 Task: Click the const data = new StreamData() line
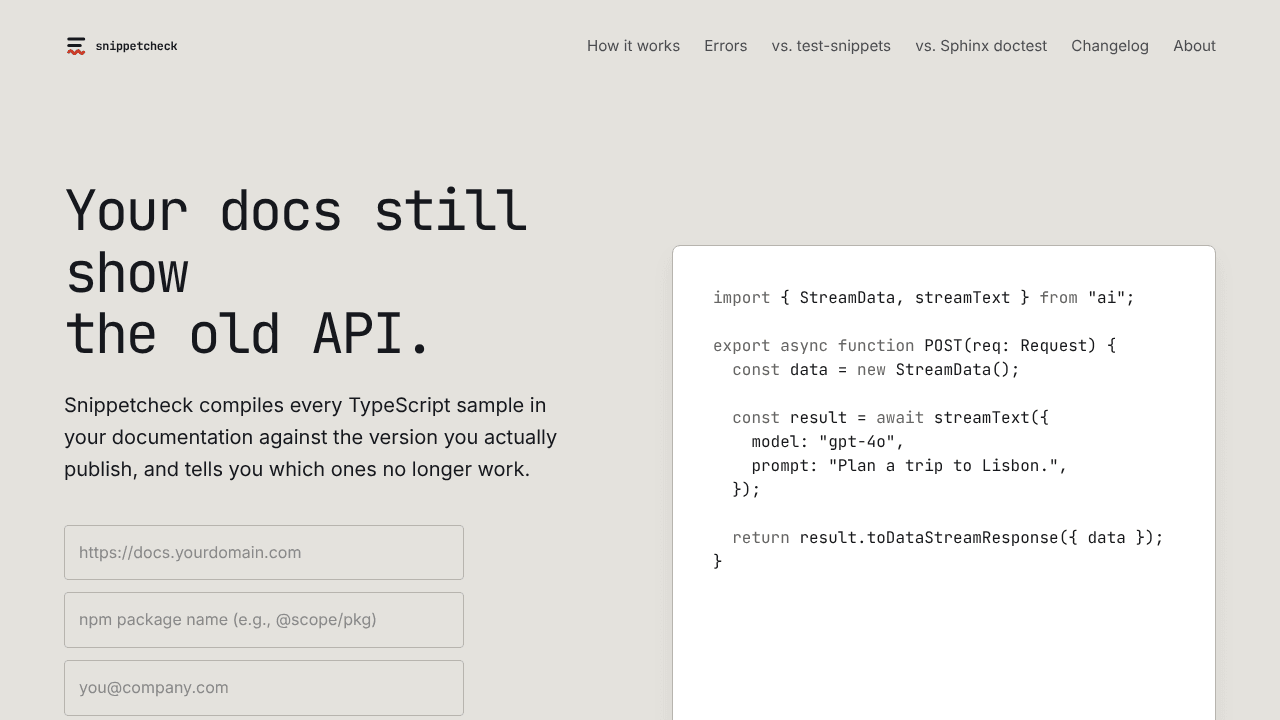pyautogui.click(x=876, y=370)
